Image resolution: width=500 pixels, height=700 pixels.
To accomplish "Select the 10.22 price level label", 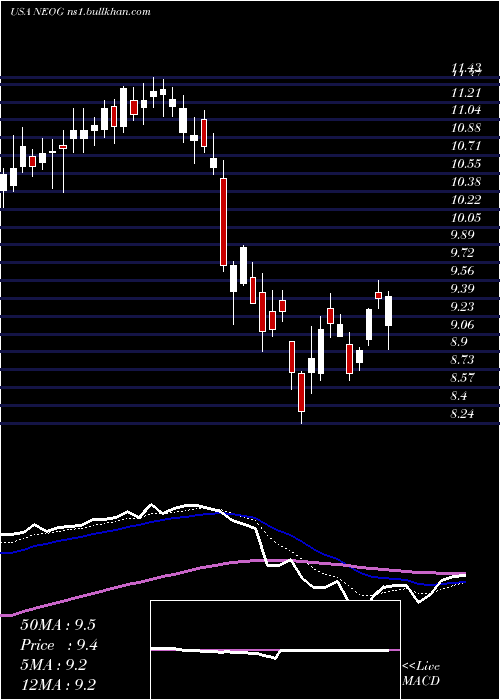I will click(466, 200).
